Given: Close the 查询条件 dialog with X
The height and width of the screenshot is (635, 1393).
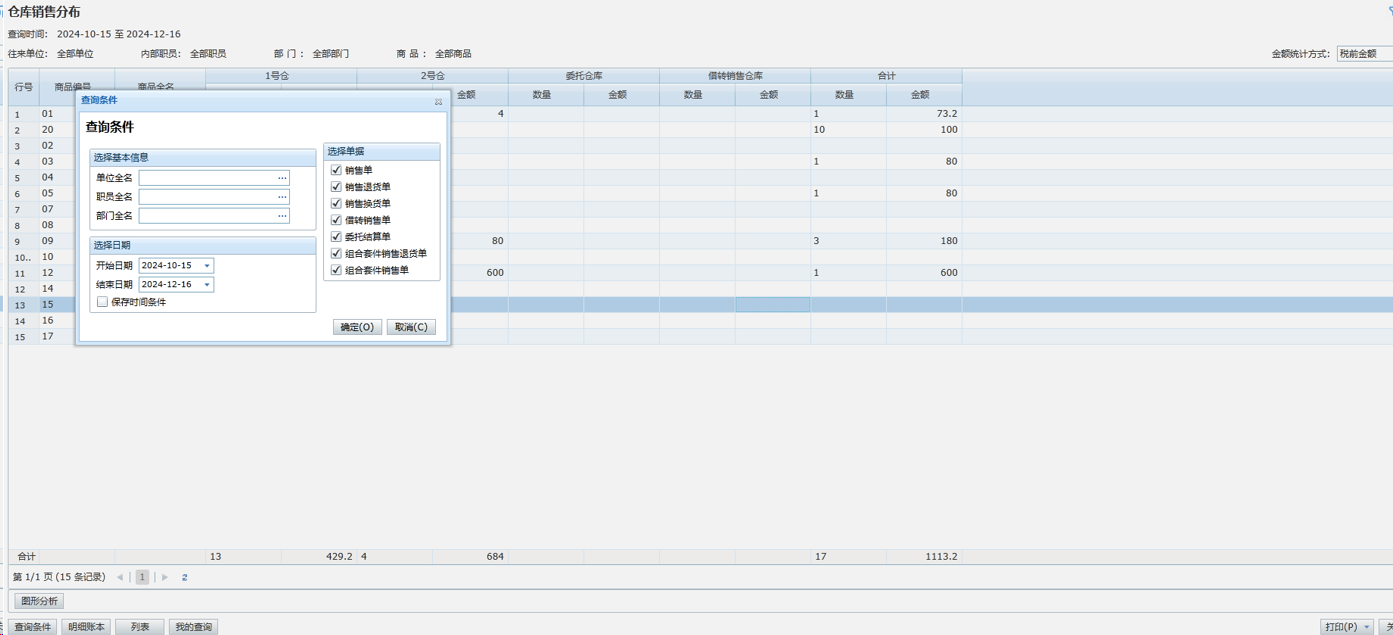Looking at the screenshot, I should 438,101.
